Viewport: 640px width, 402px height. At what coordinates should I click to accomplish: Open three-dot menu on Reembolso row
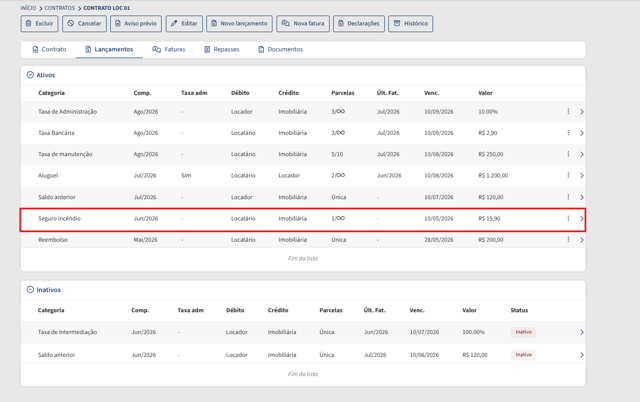568,240
